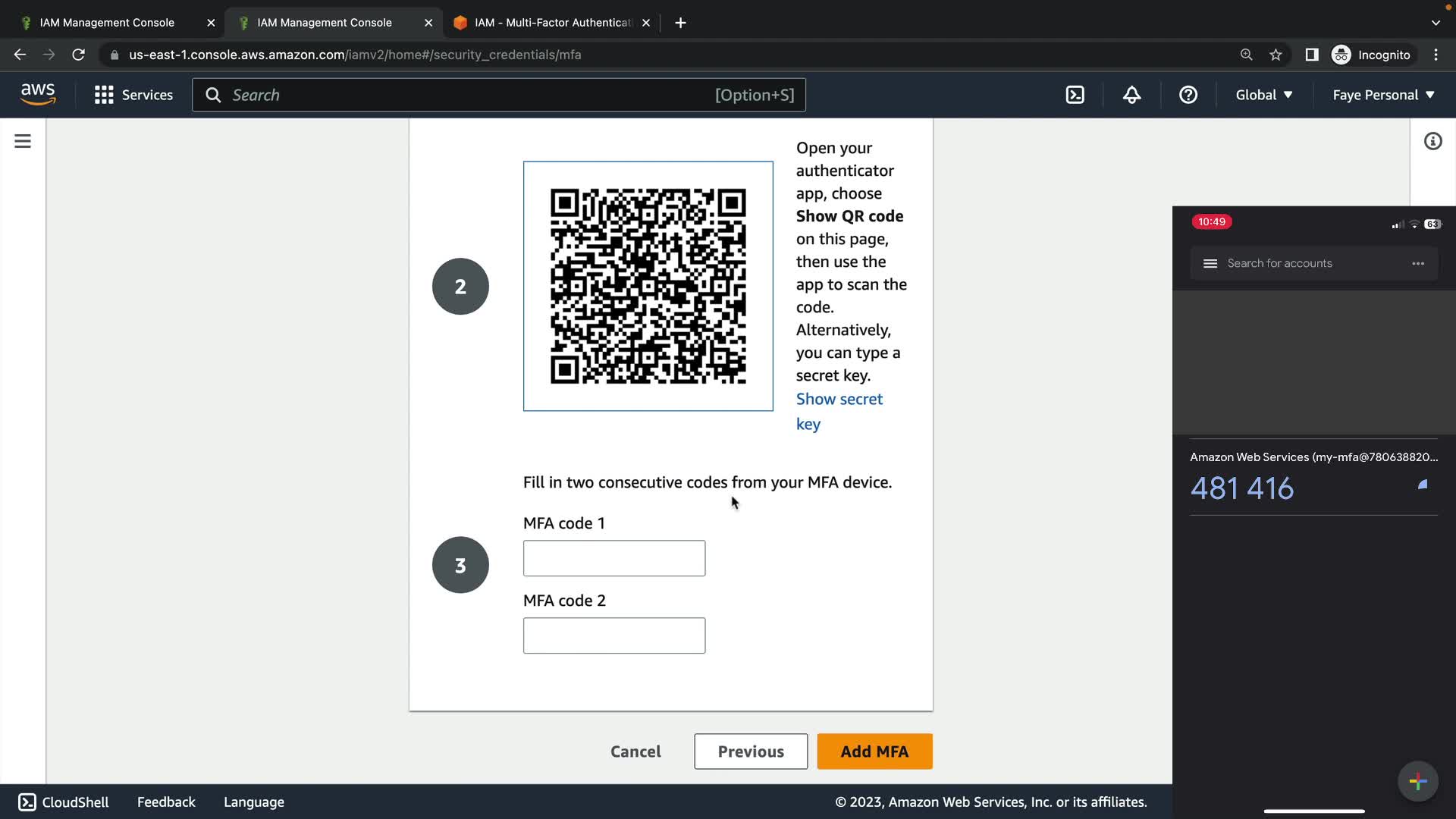Open the info panel icon at right
The height and width of the screenshot is (819, 1456).
click(x=1432, y=141)
